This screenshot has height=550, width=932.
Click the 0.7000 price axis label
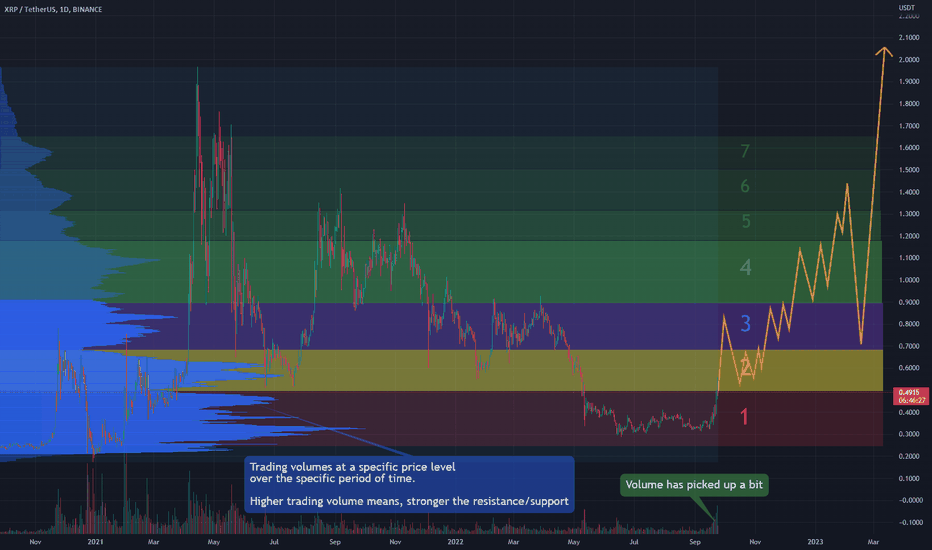point(909,346)
